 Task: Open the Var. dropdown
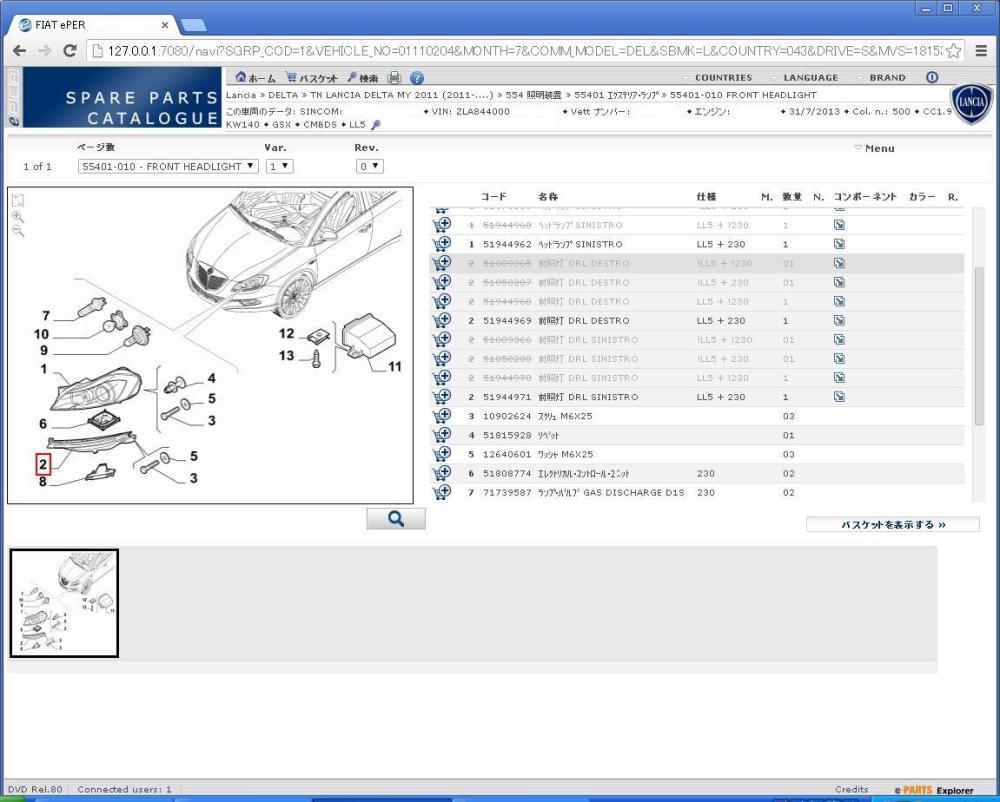point(279,166)
